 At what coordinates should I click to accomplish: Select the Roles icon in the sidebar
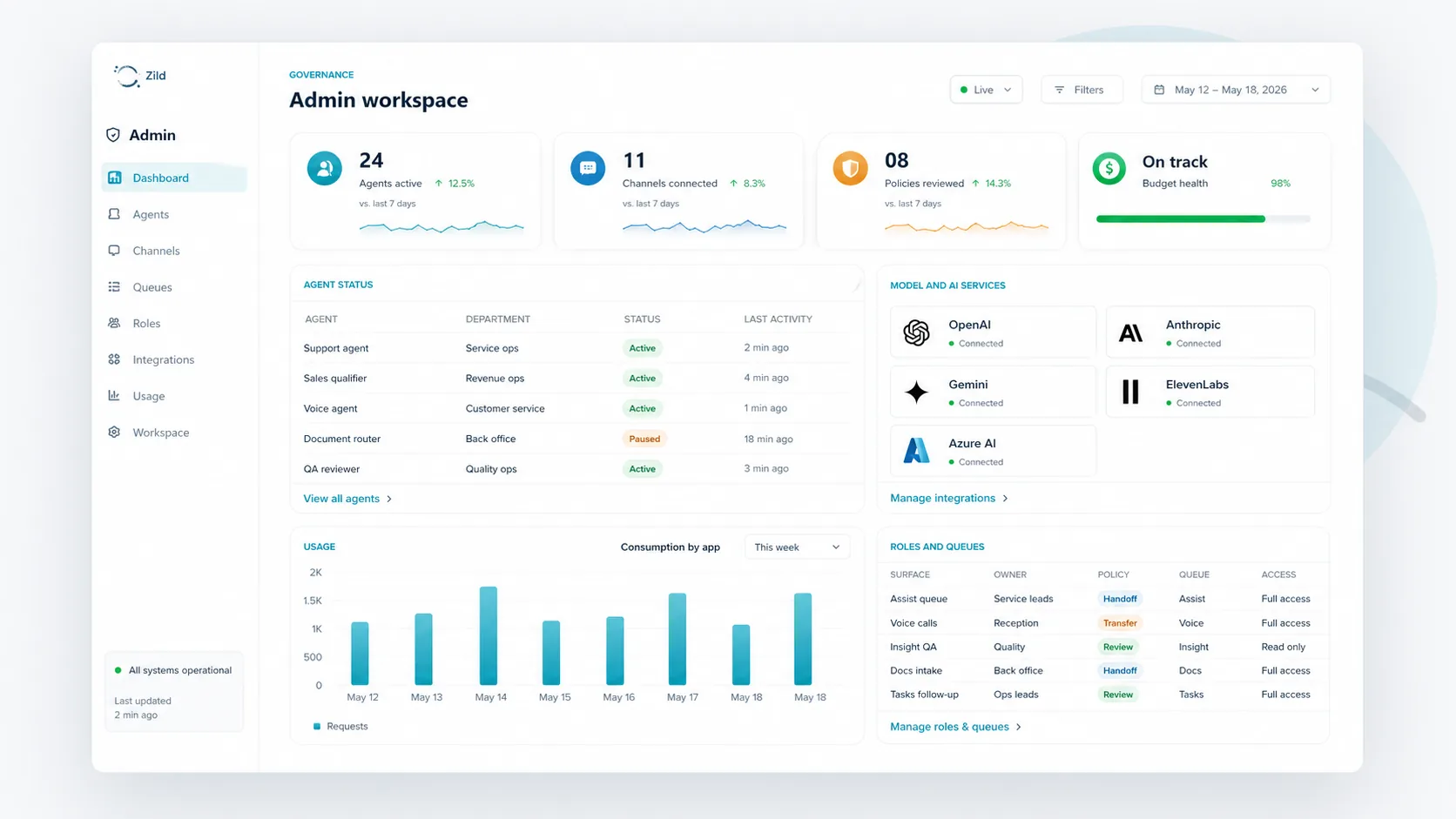114,323
